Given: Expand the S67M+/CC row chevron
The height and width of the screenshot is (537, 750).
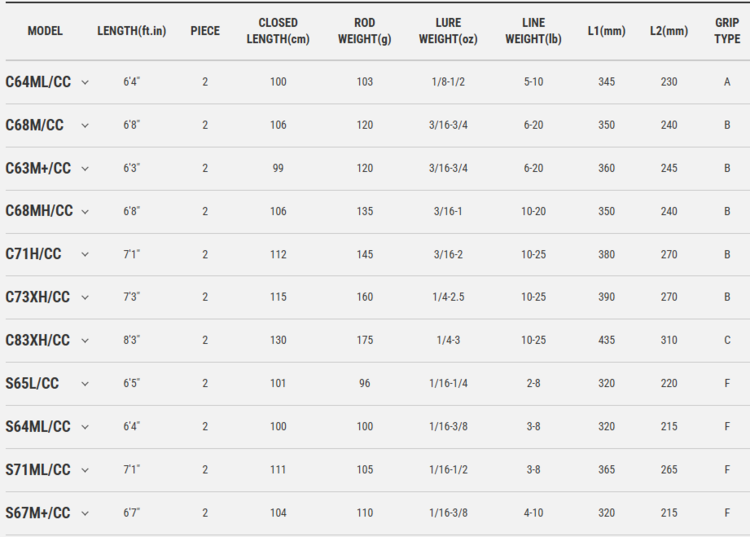Looking at the screenshot, I should pos(85,513).
